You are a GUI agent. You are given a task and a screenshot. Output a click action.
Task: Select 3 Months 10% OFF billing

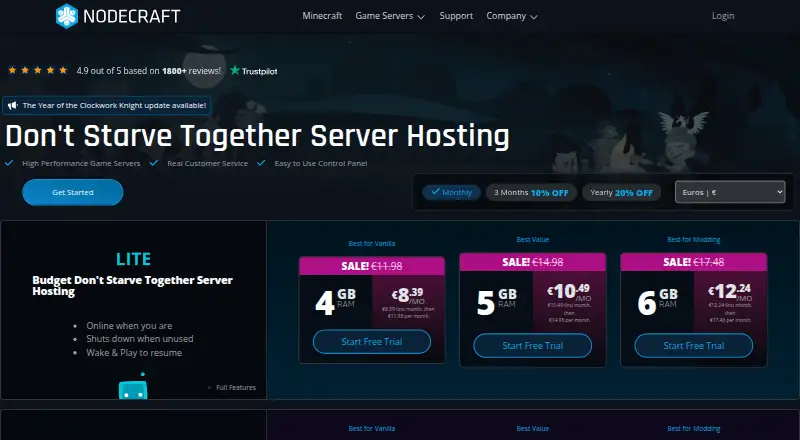[x=531, y=192]
